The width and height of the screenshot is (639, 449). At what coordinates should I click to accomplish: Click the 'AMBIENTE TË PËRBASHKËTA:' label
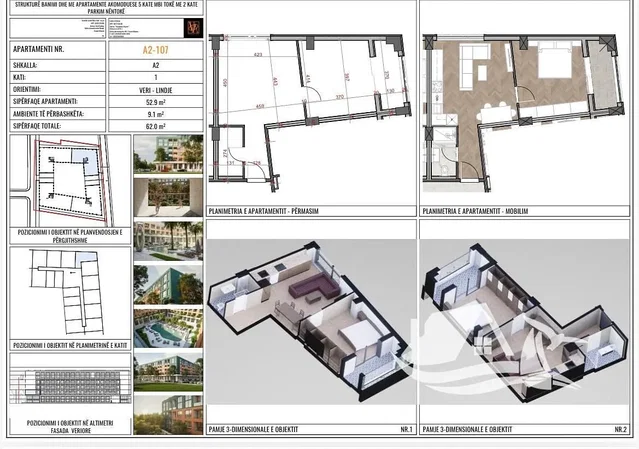tap(48, 114)
